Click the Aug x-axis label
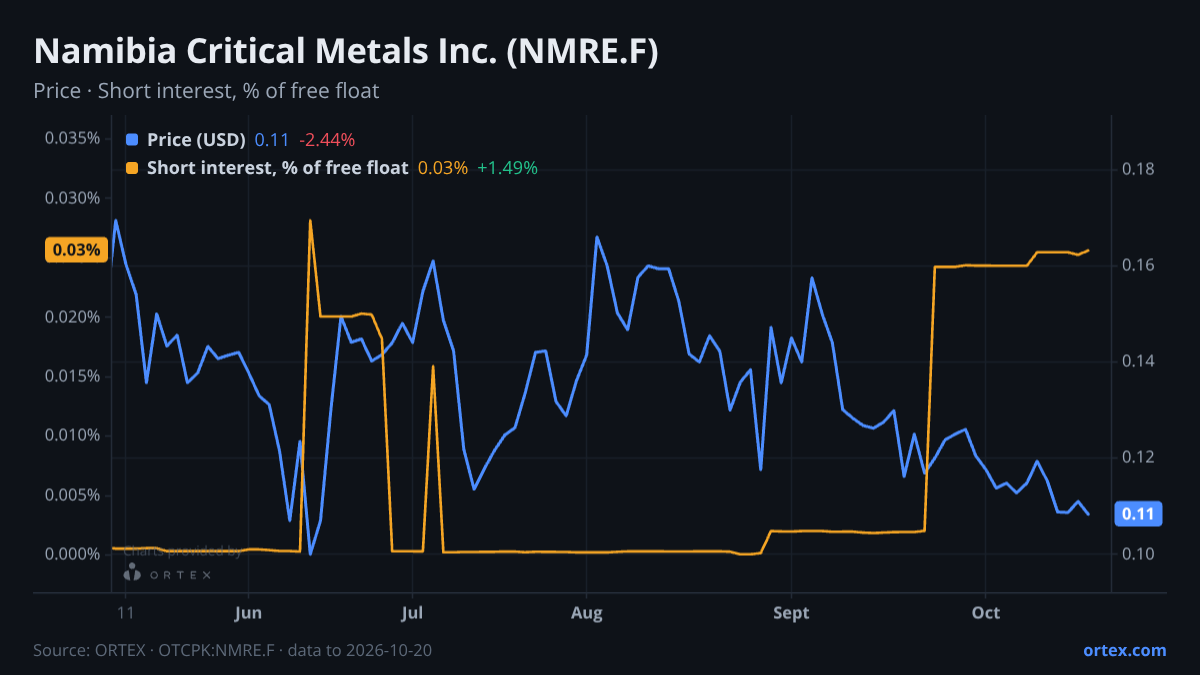Image resolution: width=1200 pixels, height=675 pixels. [587, 613]
